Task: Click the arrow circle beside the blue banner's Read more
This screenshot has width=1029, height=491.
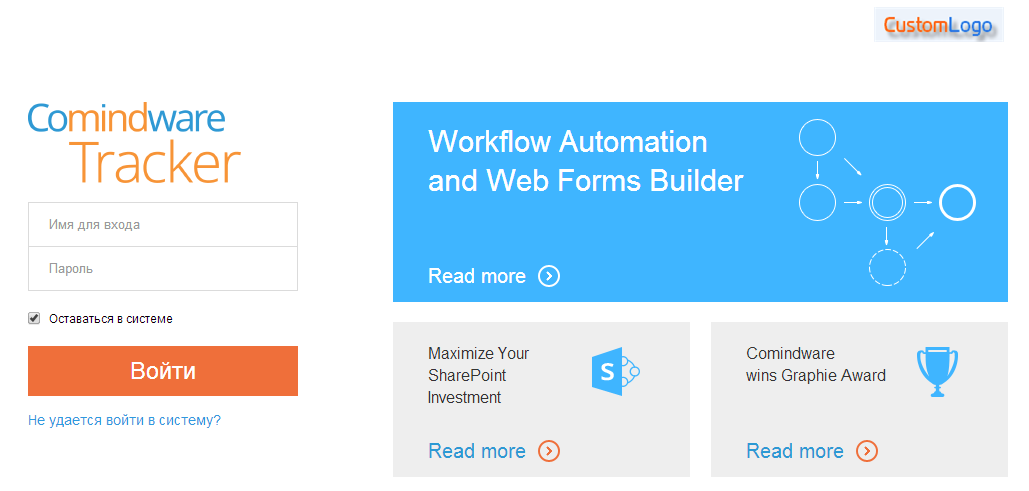Action: 549,276
